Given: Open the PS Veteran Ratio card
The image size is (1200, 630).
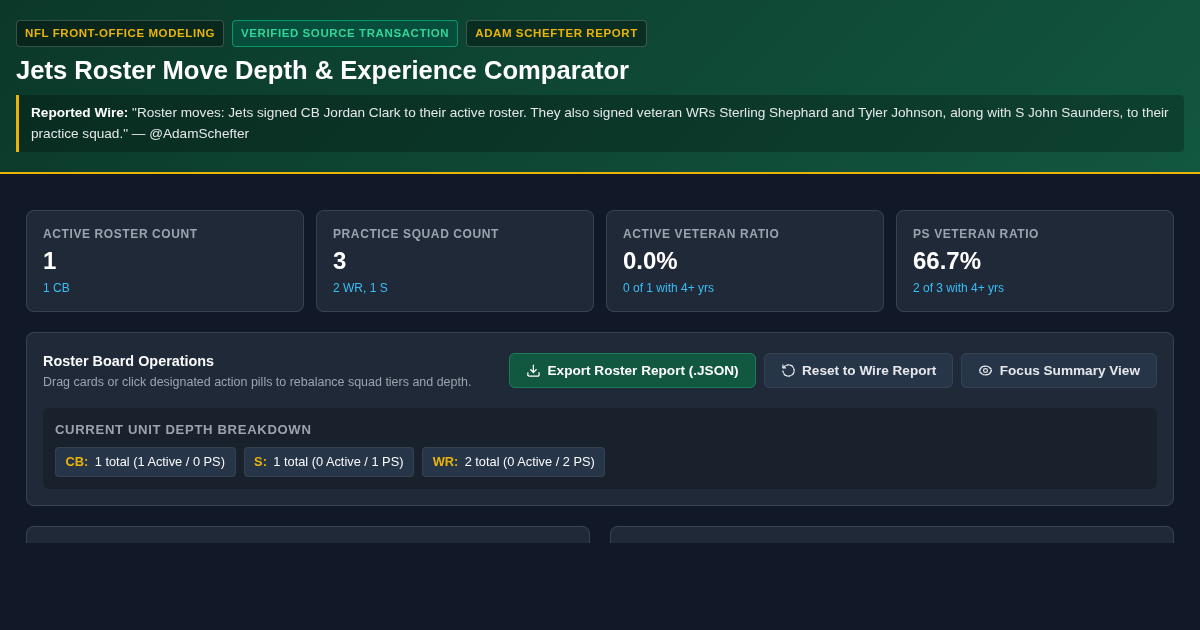Looking at the screenshot, I should [x=1035, y=261].
